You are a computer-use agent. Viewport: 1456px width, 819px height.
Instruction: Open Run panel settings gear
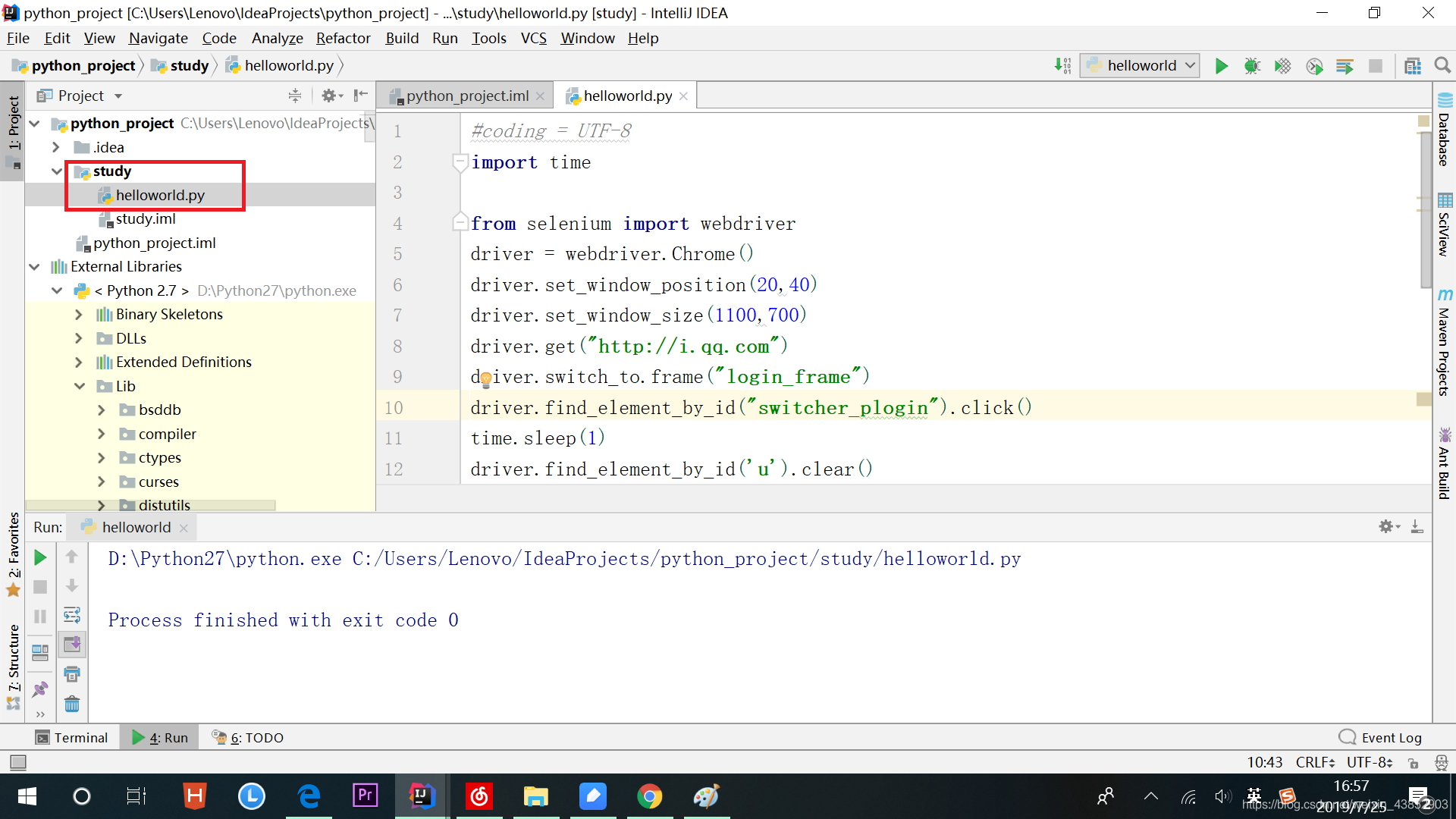pyautogui.click(x=1387, y=526)
